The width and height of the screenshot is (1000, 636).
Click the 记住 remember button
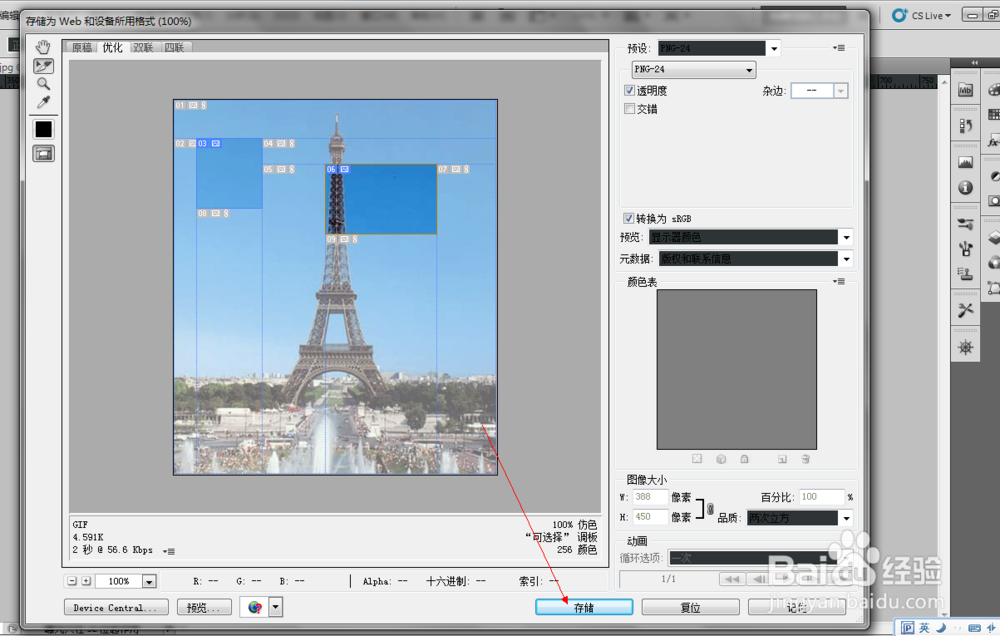797,607
